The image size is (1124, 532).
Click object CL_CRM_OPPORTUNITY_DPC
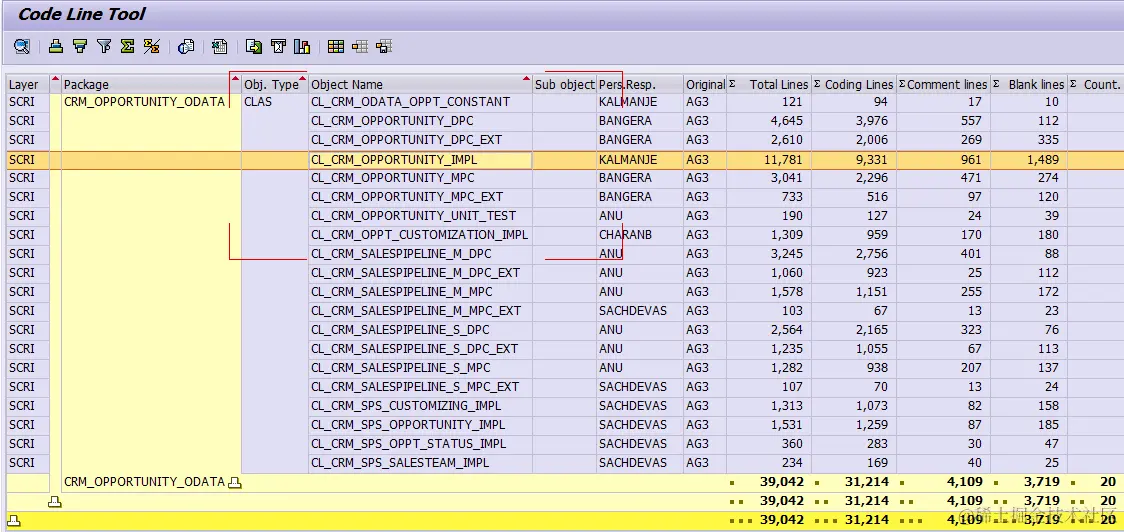click(x=420, y=120)
